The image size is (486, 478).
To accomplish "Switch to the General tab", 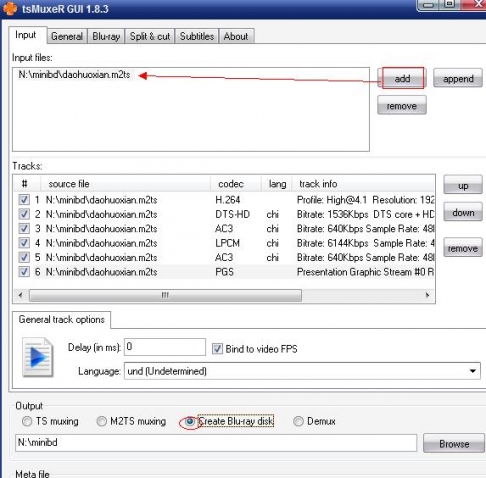I will point(67,36).
